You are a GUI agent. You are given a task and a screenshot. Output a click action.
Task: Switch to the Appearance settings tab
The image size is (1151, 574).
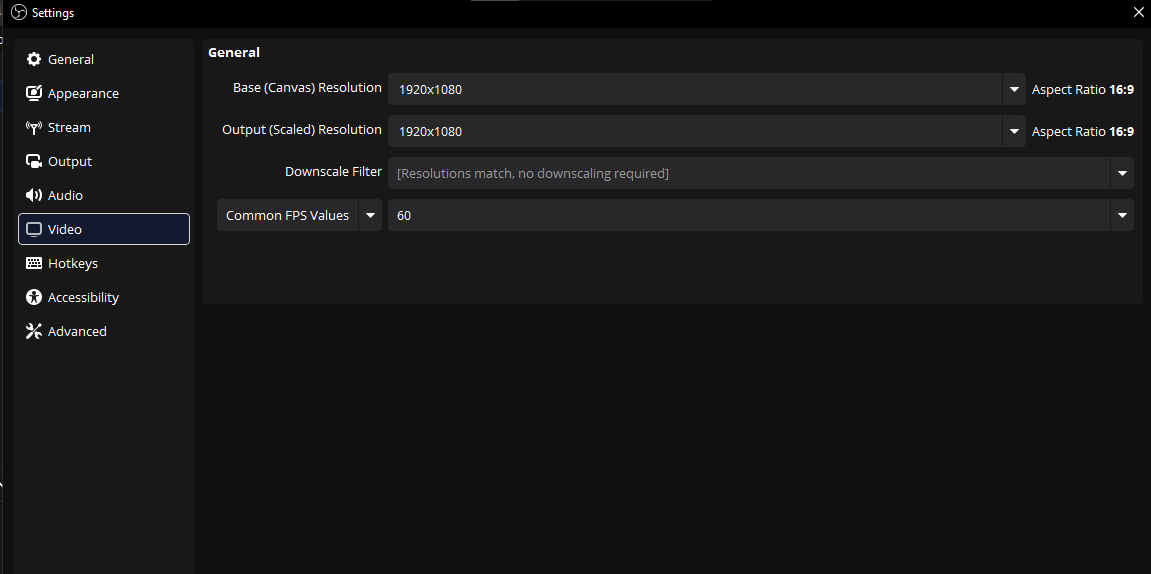pyautogui.click(x=104, y=93)
